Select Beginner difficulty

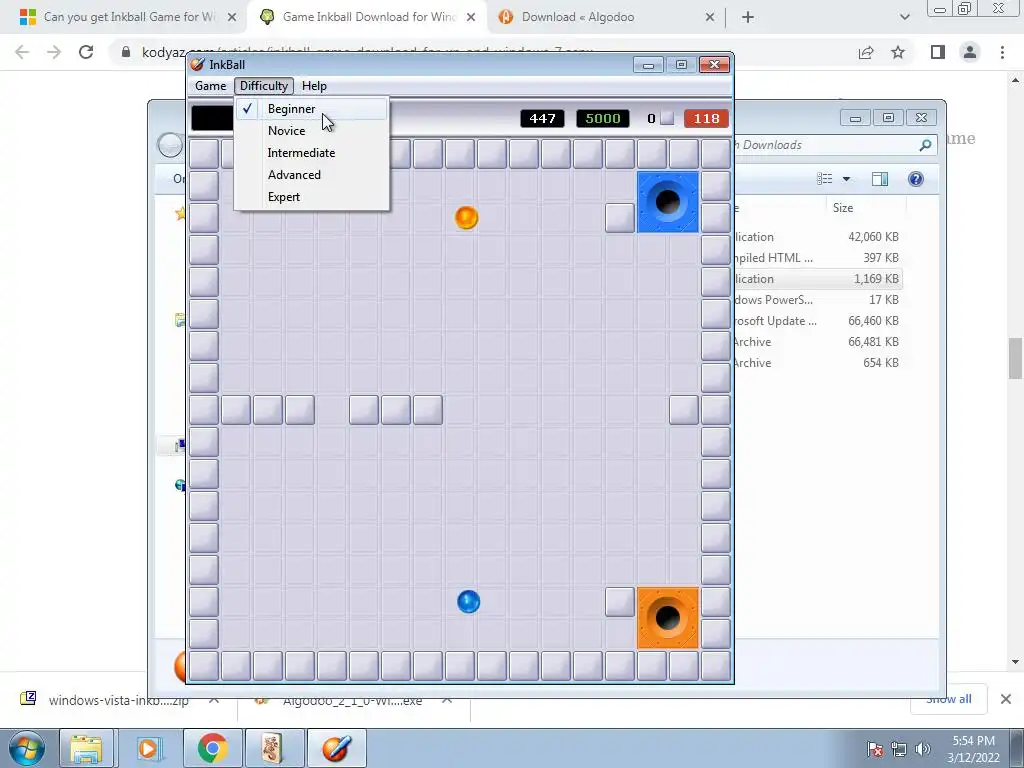pos(312,109)
